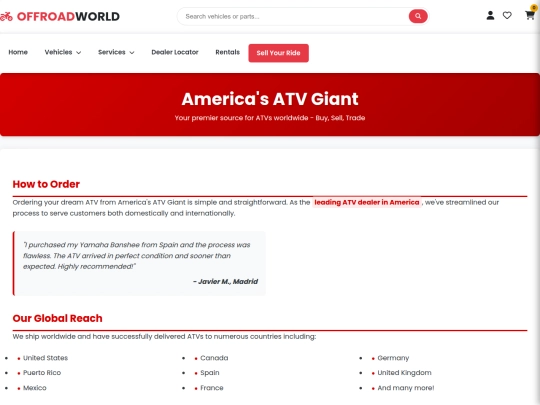Screen dimensions: 540x405
Task: Click United States in the country list
Action: (45, 358)
